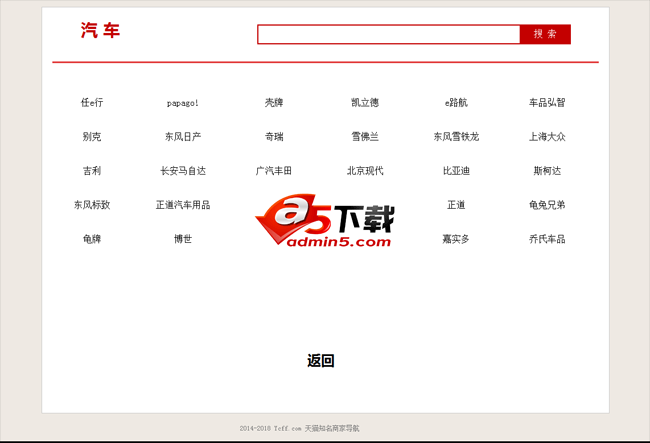Open the 汽车 category heading
650x443 pixels.
(100, 31)
